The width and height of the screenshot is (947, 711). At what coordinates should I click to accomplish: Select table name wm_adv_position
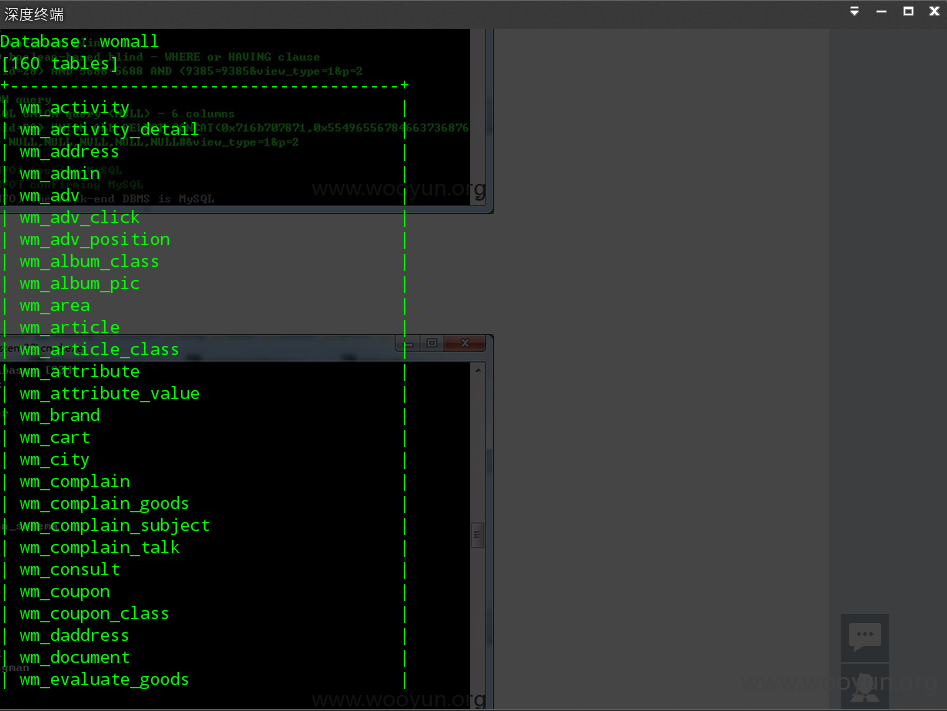[95, 239]
